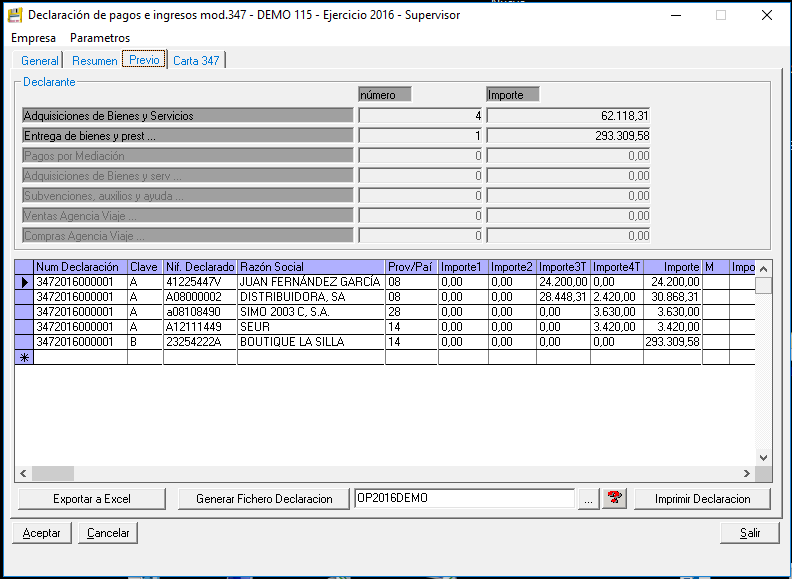Click the Importe4T column header
The height and width of the screenshot is (579, 792).
(616, 267)
